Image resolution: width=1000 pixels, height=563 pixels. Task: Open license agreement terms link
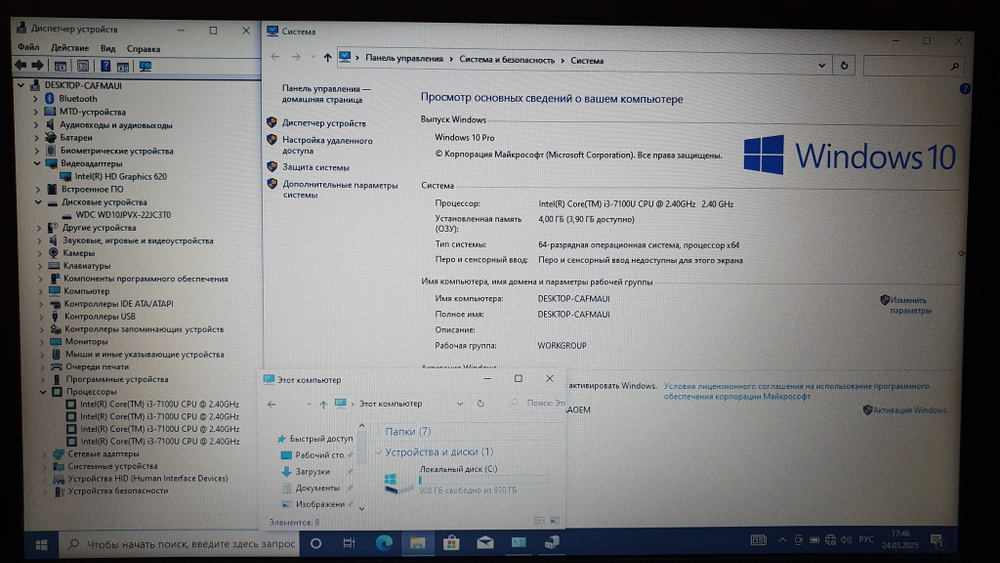(796, 391)
